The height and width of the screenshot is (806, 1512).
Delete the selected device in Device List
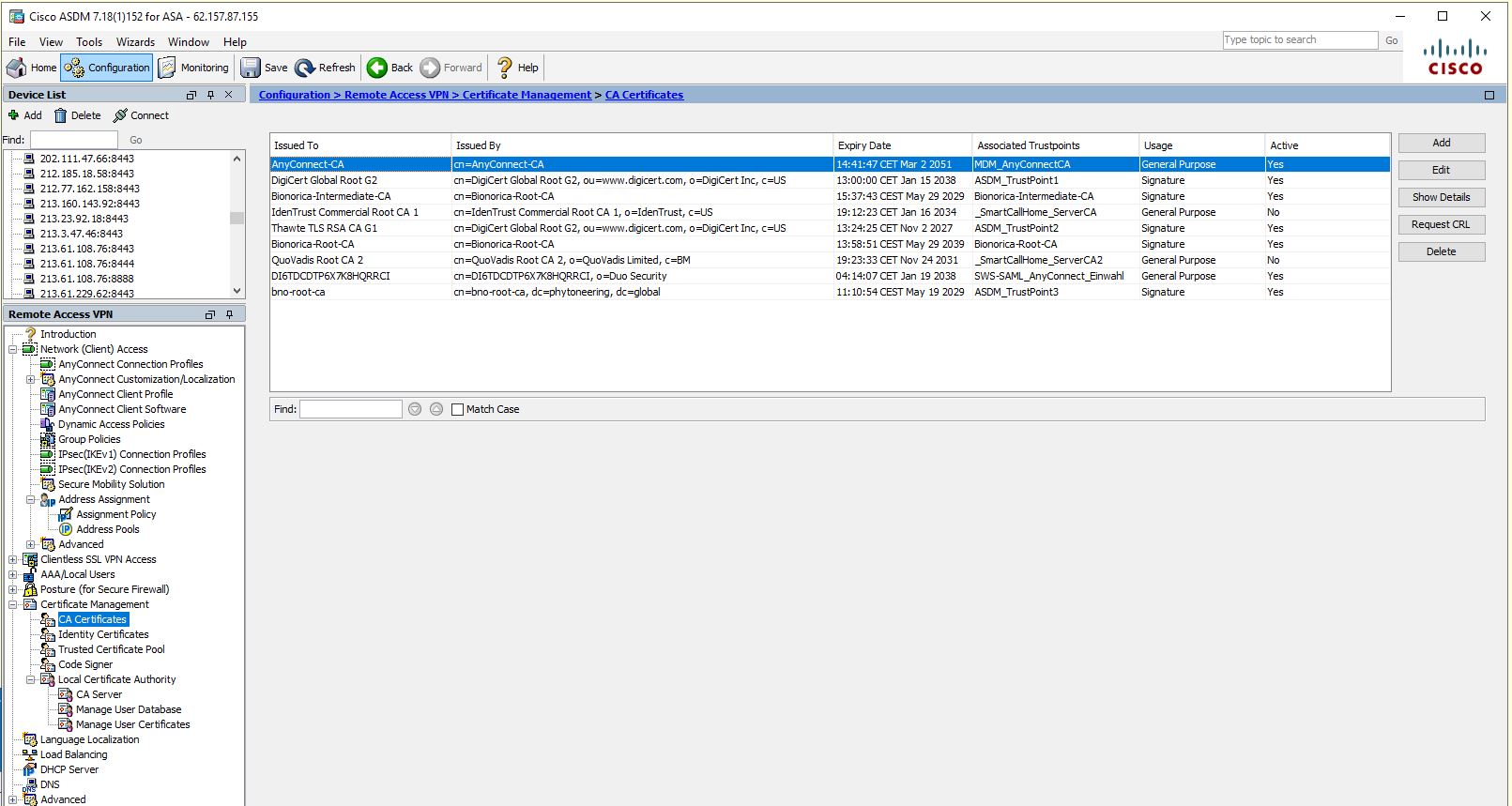click(77, 115)
